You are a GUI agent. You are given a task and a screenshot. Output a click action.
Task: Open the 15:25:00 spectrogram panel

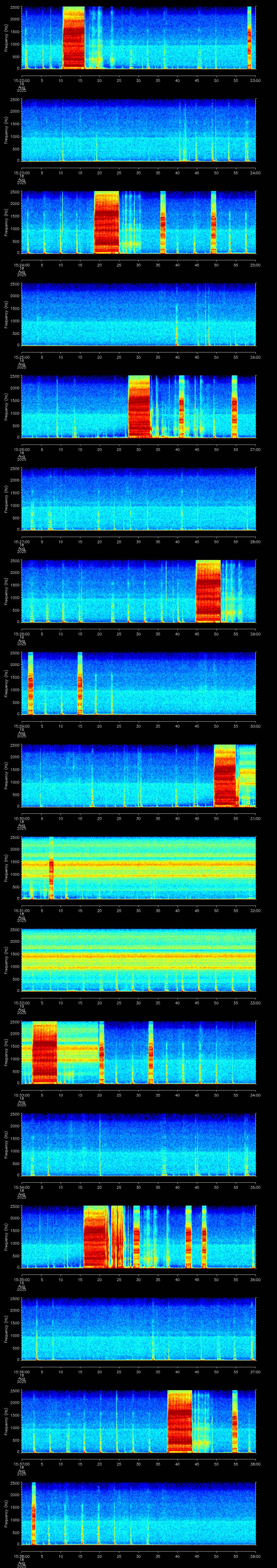tap(139, 314)
